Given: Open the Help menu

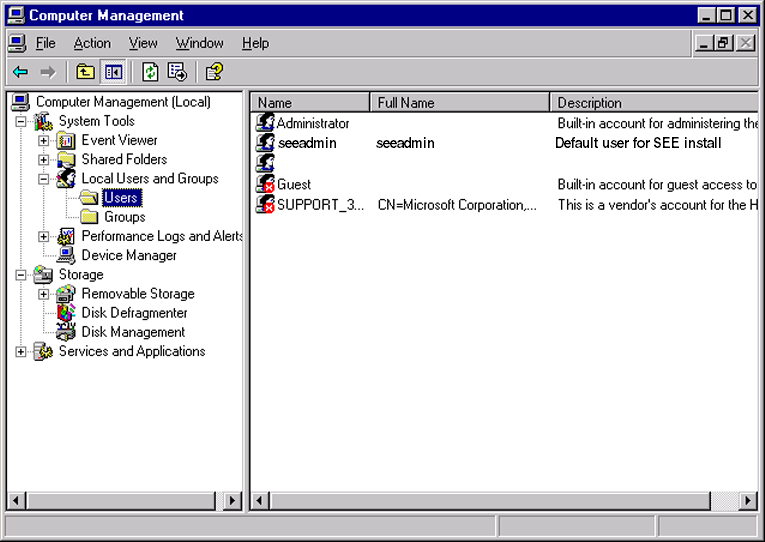Looking at the screenshot, I should (x=255, y=43).
